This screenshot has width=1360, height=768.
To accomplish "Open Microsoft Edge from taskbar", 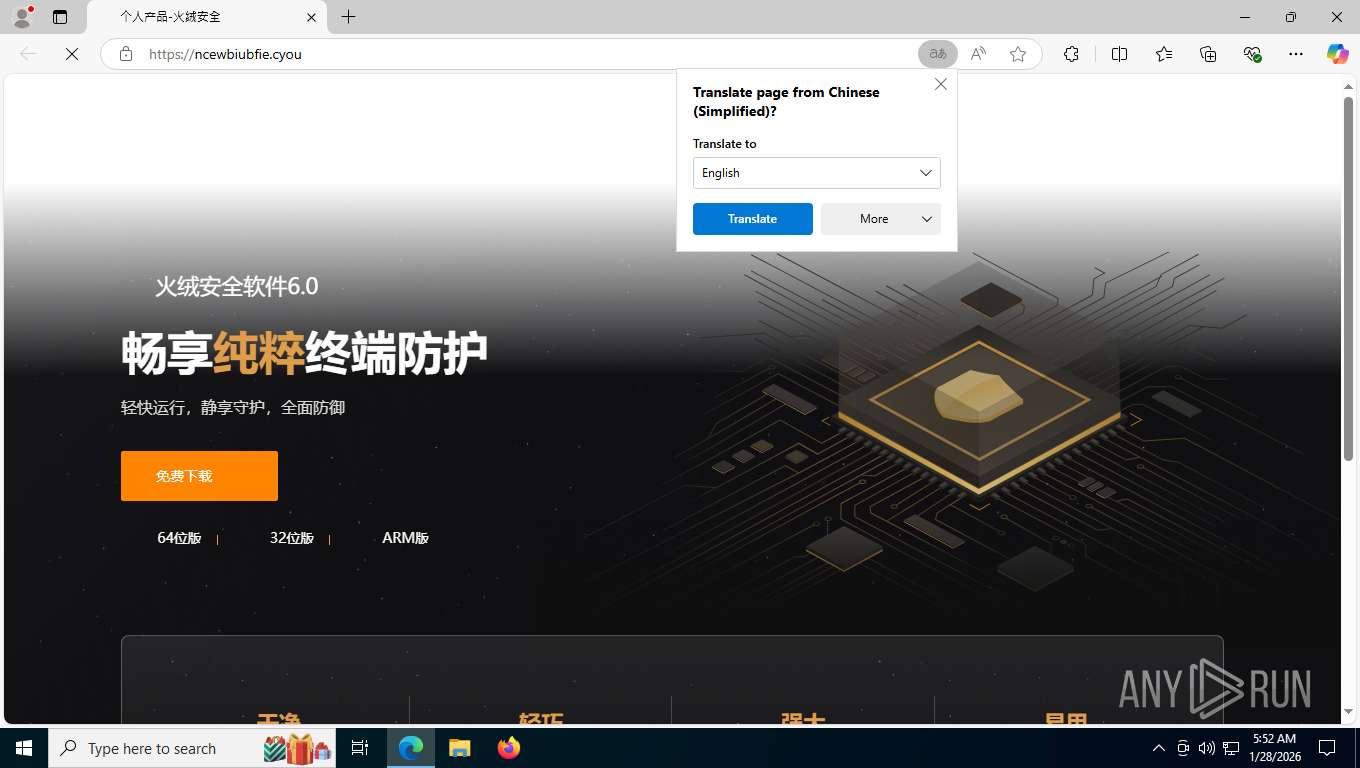I will pos(411,748).
